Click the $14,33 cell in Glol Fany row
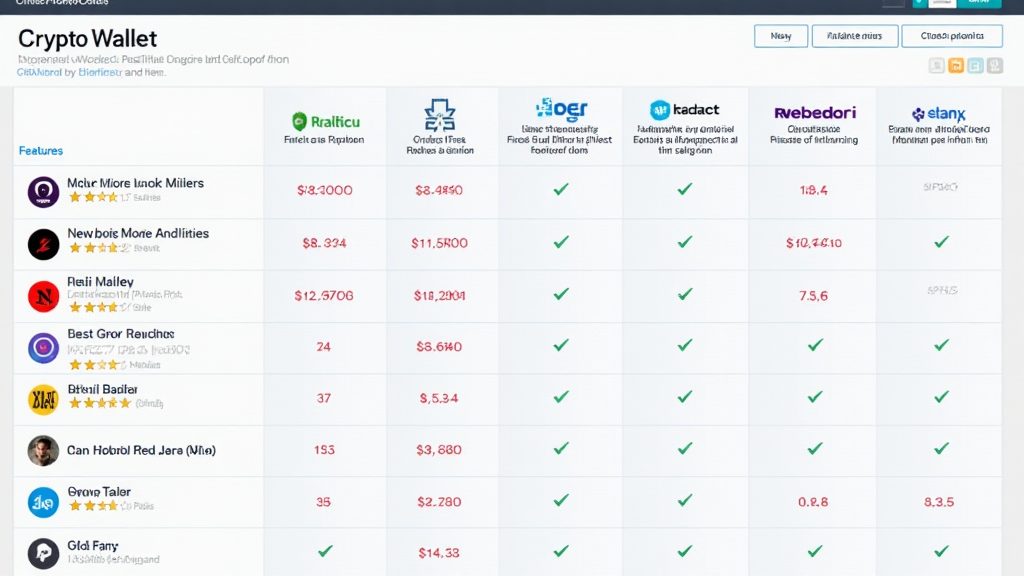 (439, 553)
